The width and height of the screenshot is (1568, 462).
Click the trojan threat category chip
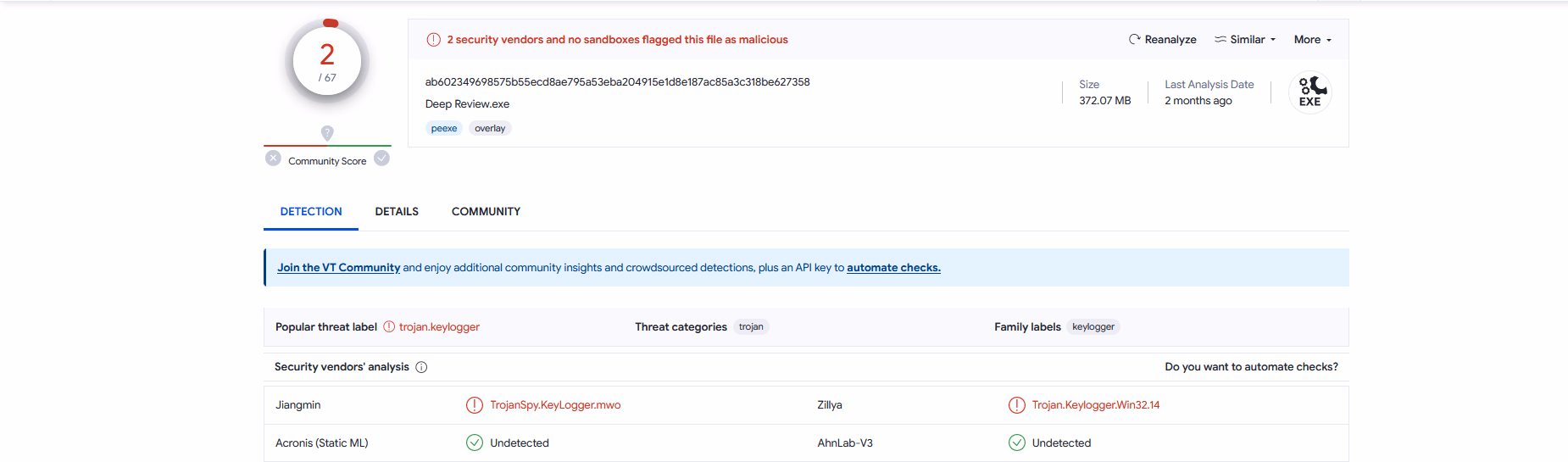click(751, 326)
